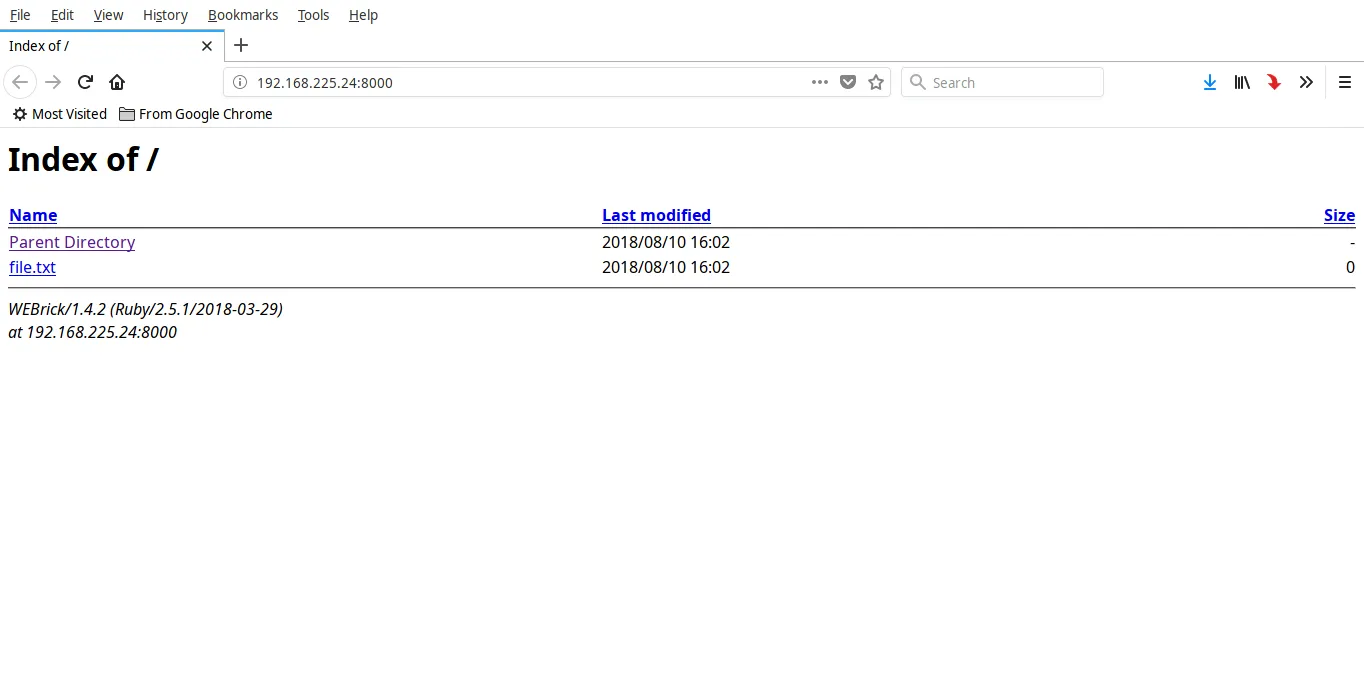Screen dimensions: 1364x688
Task: Go back to the previous page
Action: [20, 82]
